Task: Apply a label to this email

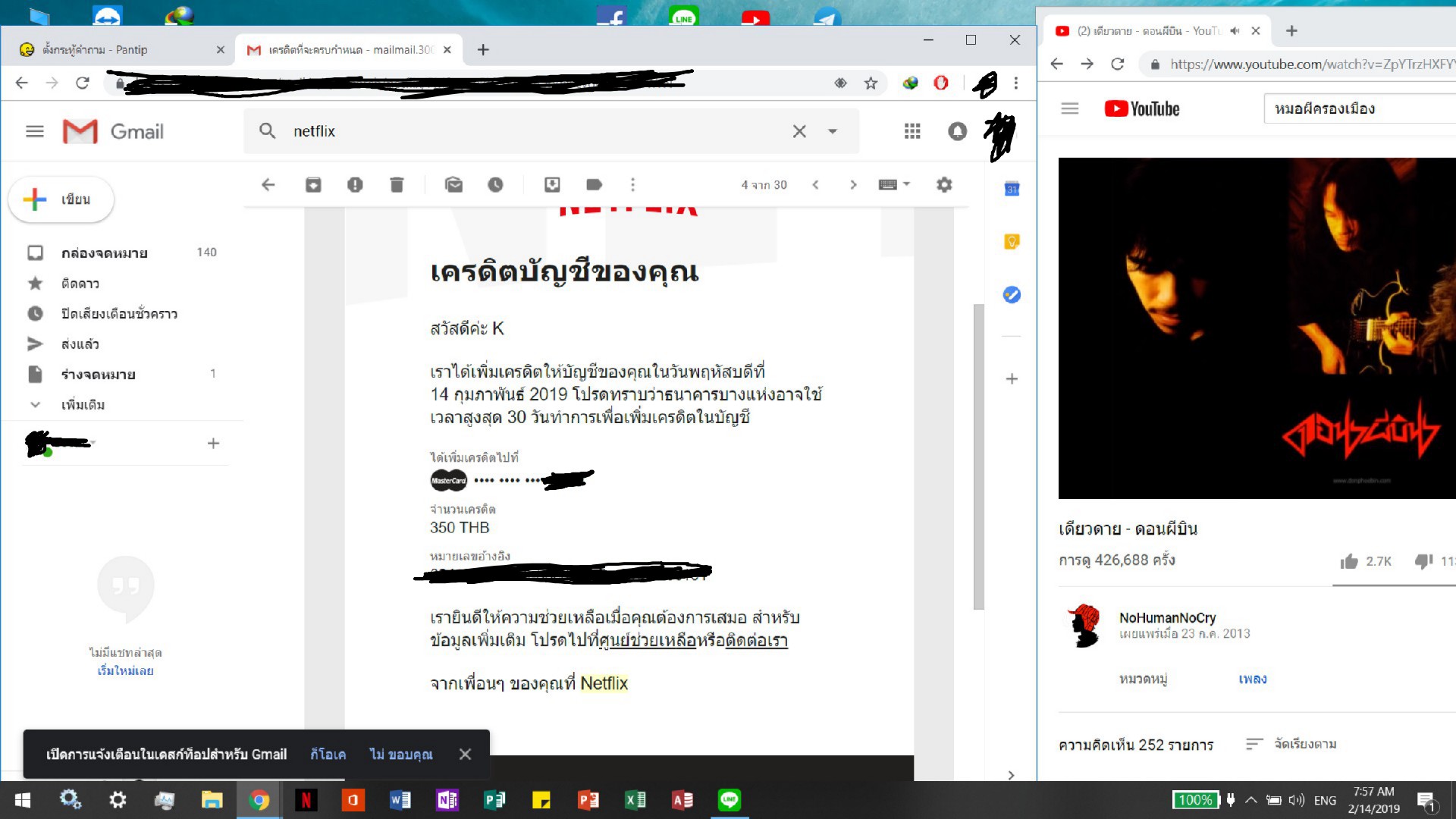Action: click(x=594, y=184)
